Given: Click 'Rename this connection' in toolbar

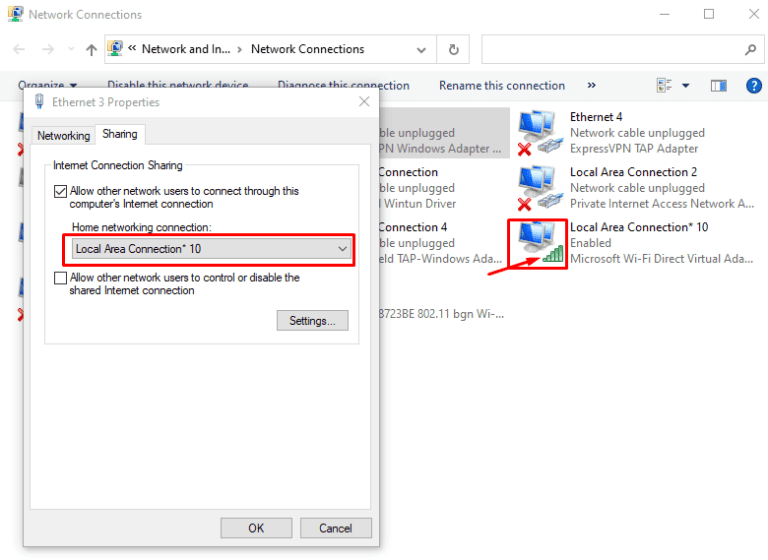Looking at the screenshot, I should (502, 86).
